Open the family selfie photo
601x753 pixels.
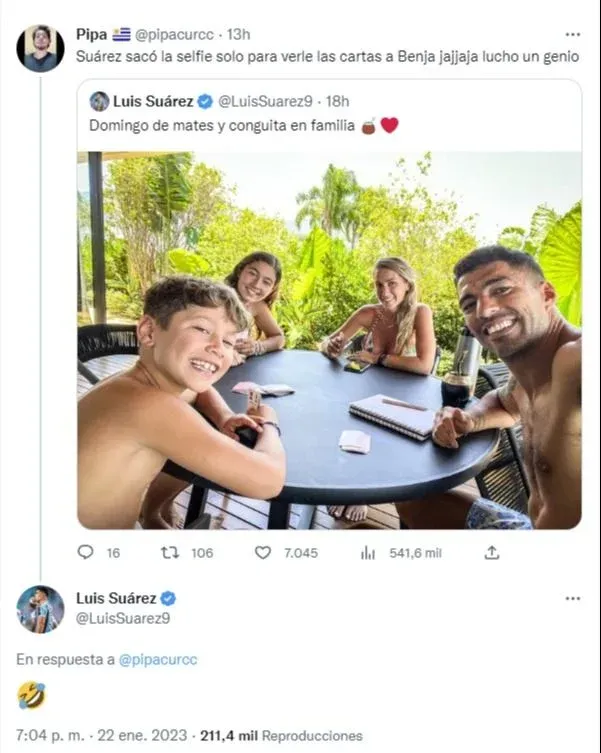pos(329,340)
